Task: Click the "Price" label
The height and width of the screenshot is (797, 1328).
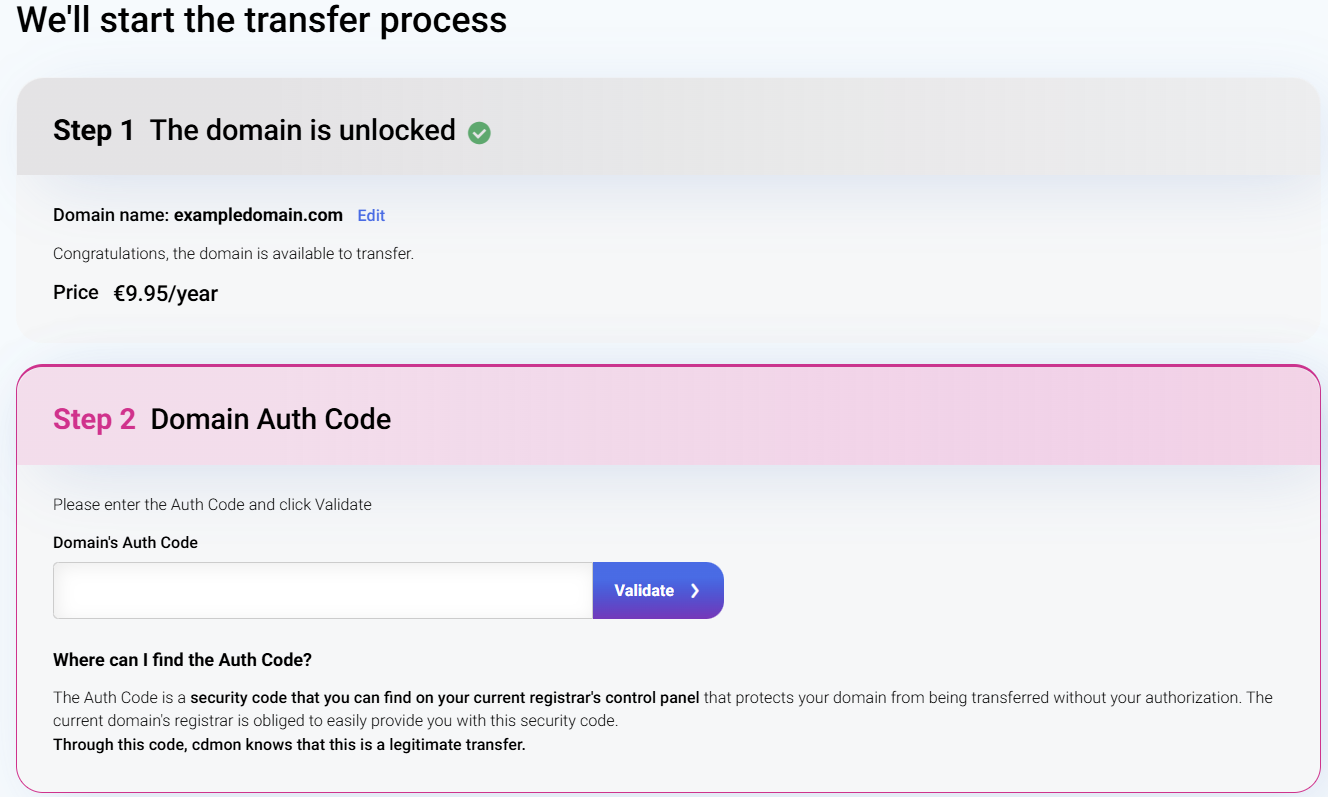Action: [76, 292]
